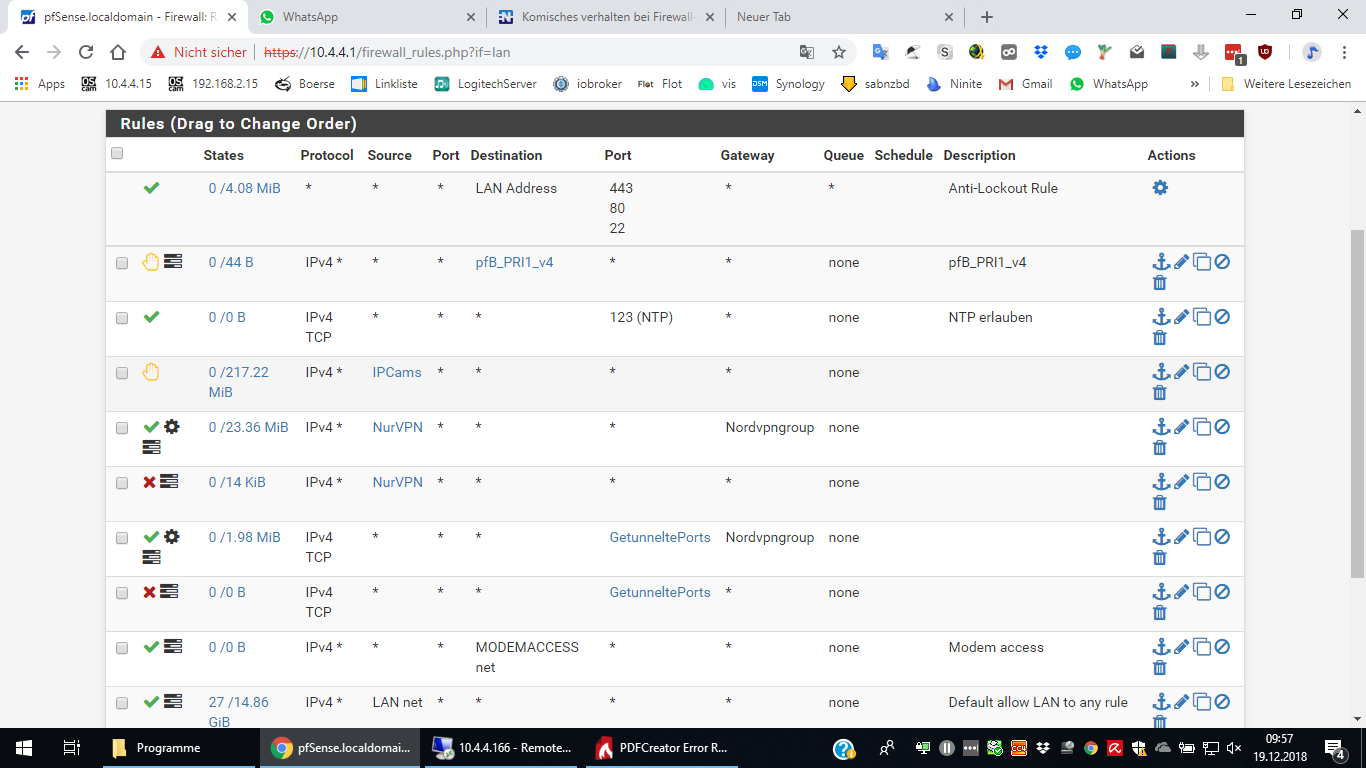Delete the NTP erlauben rule with the trash icon

pos(1160,338)
